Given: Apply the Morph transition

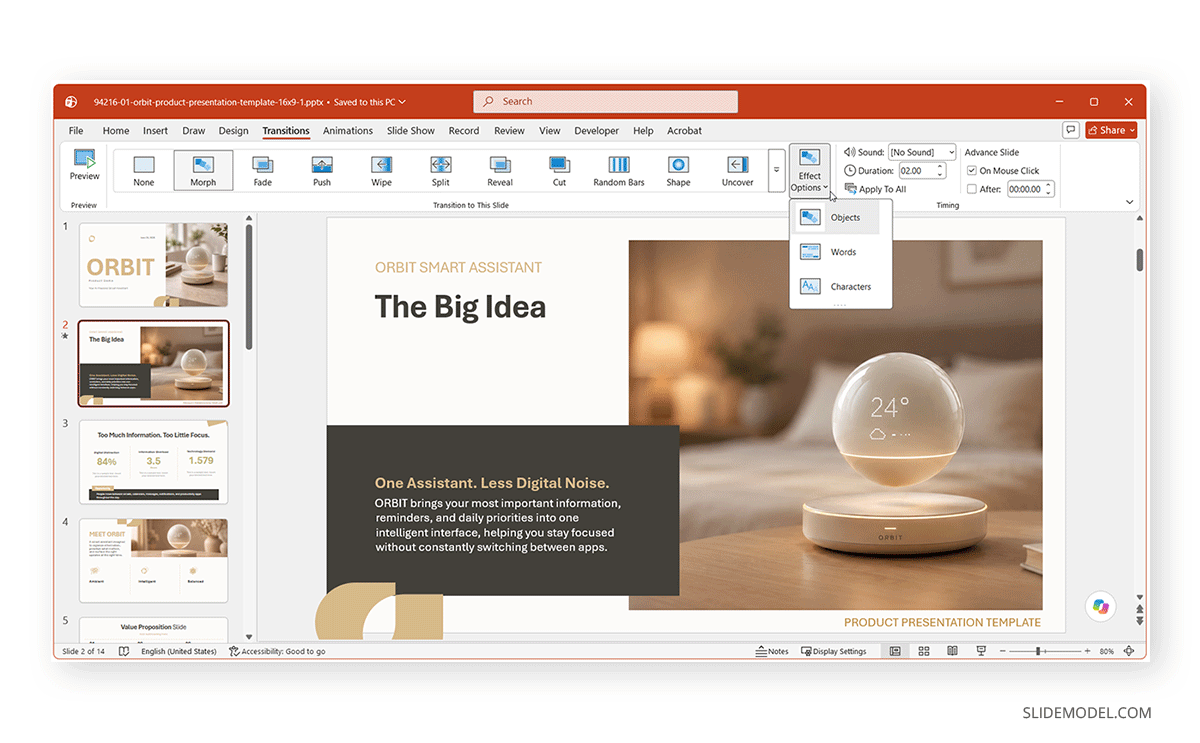Looking at the screenshot, I should point(203,170).
